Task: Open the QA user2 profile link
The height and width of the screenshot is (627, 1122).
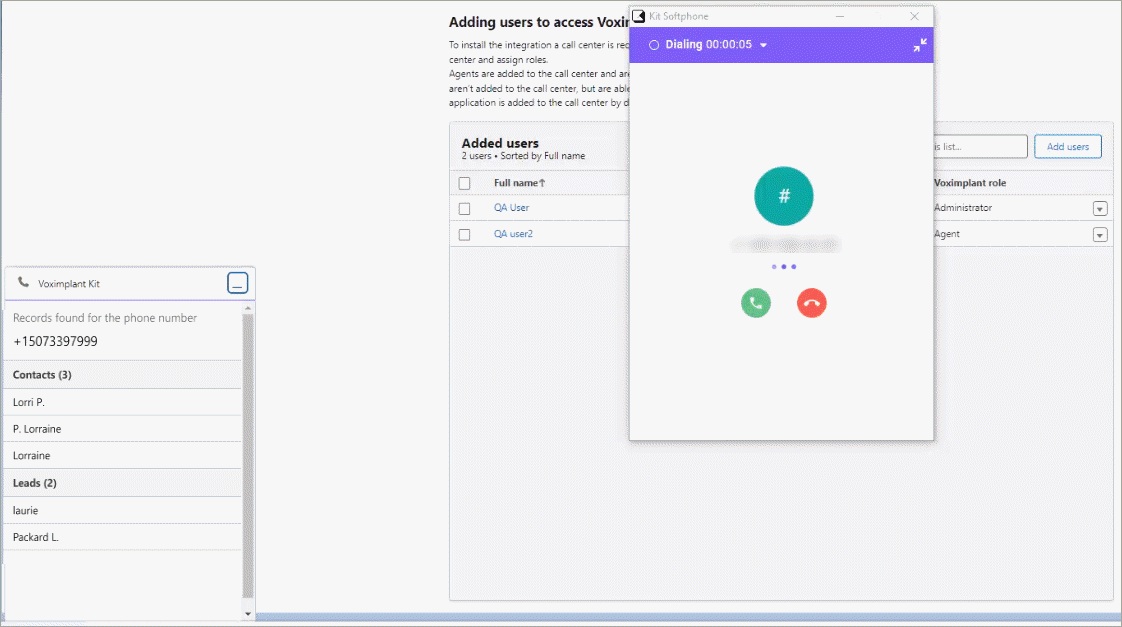Action: click(x=513, y=234)
